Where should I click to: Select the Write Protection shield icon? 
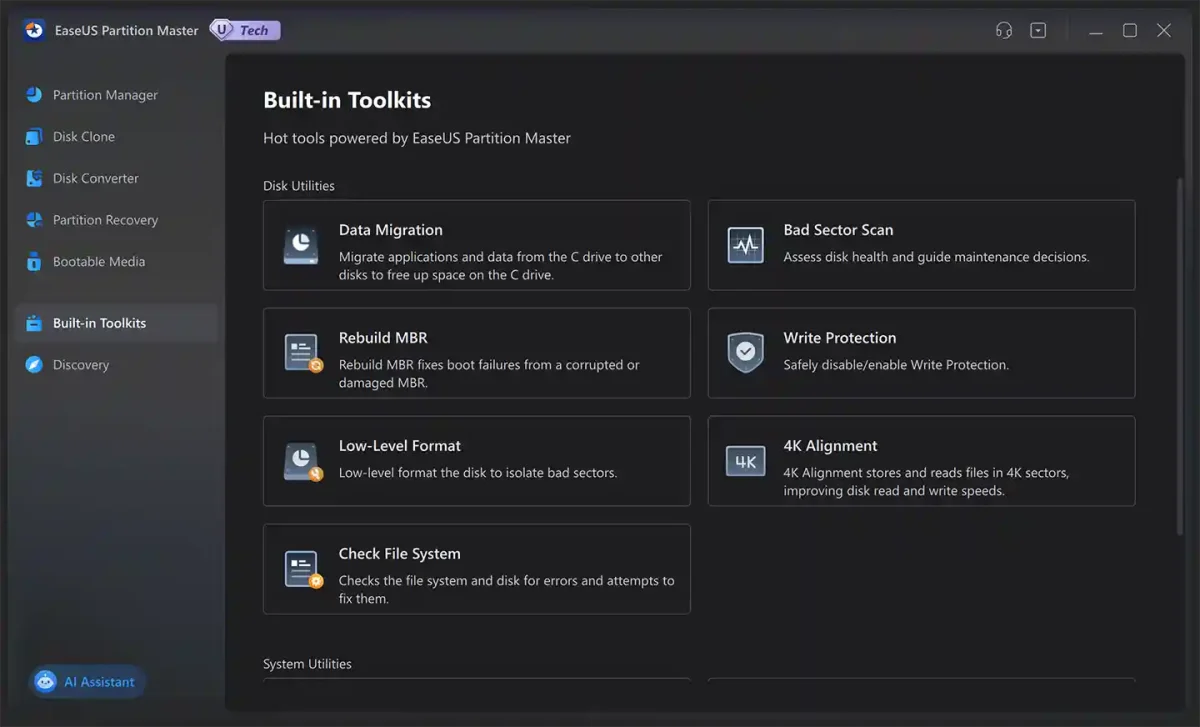[x=745, y=353]
